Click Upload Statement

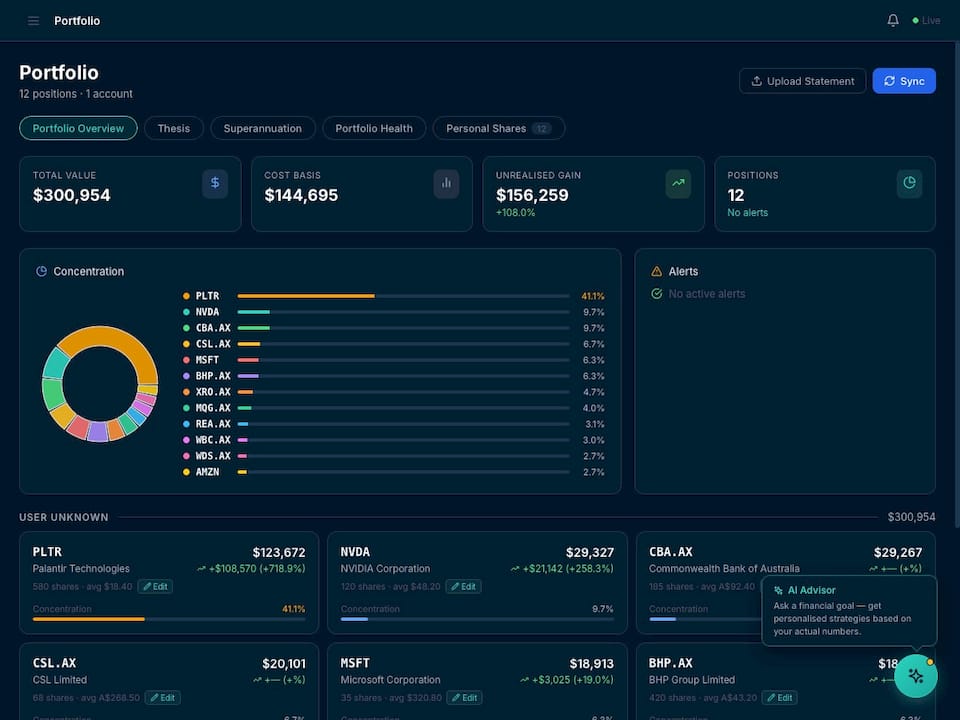coord(802,81)
